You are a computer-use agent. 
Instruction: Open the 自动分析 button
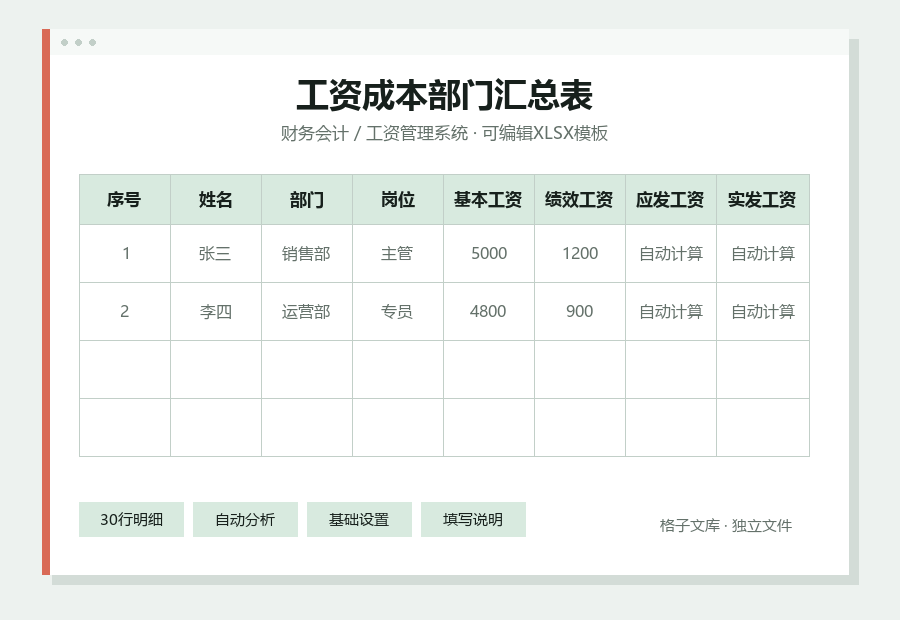tap(245, 520)
